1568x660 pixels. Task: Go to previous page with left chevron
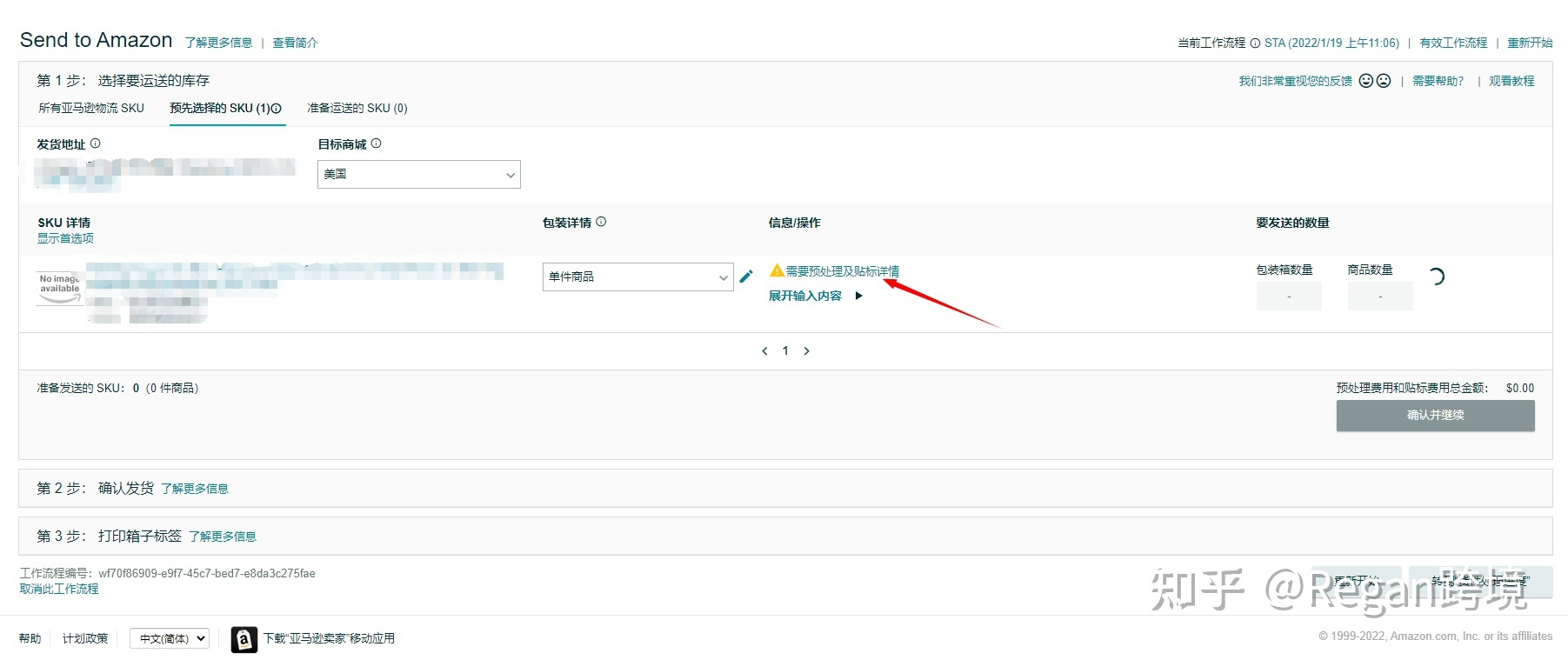pyautogui.click(x=764, y=351)
